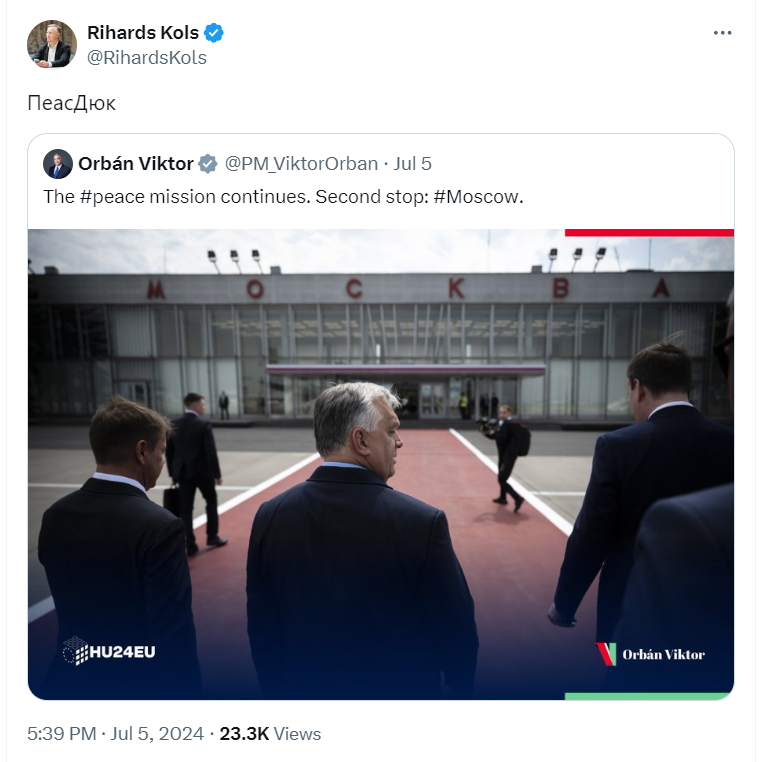Click the verified badge next to Rihards Kols
Screen dimensions: 762x762
pyautogui.click(x=214, y=33)
